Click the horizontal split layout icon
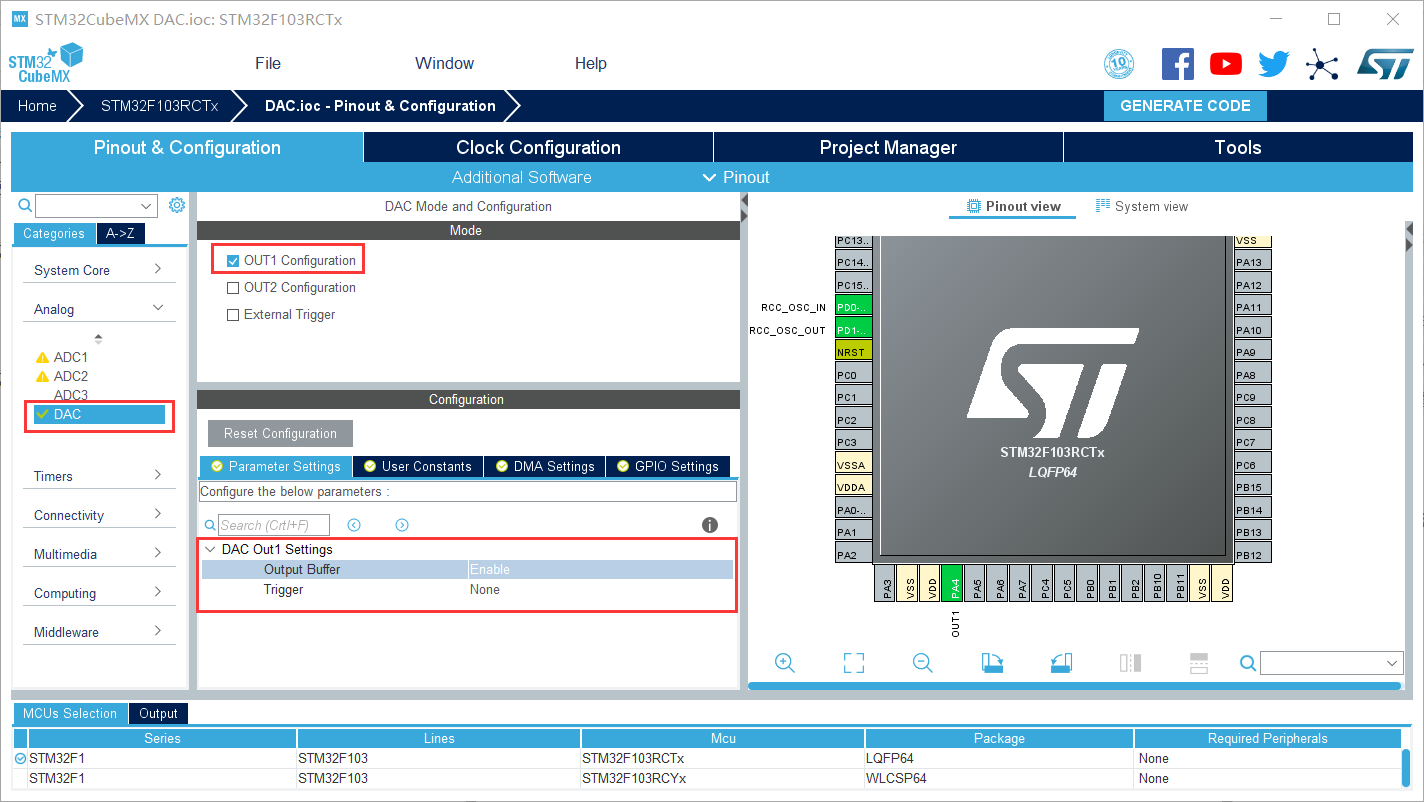The image size is (1424, 802). (1199, 663)
